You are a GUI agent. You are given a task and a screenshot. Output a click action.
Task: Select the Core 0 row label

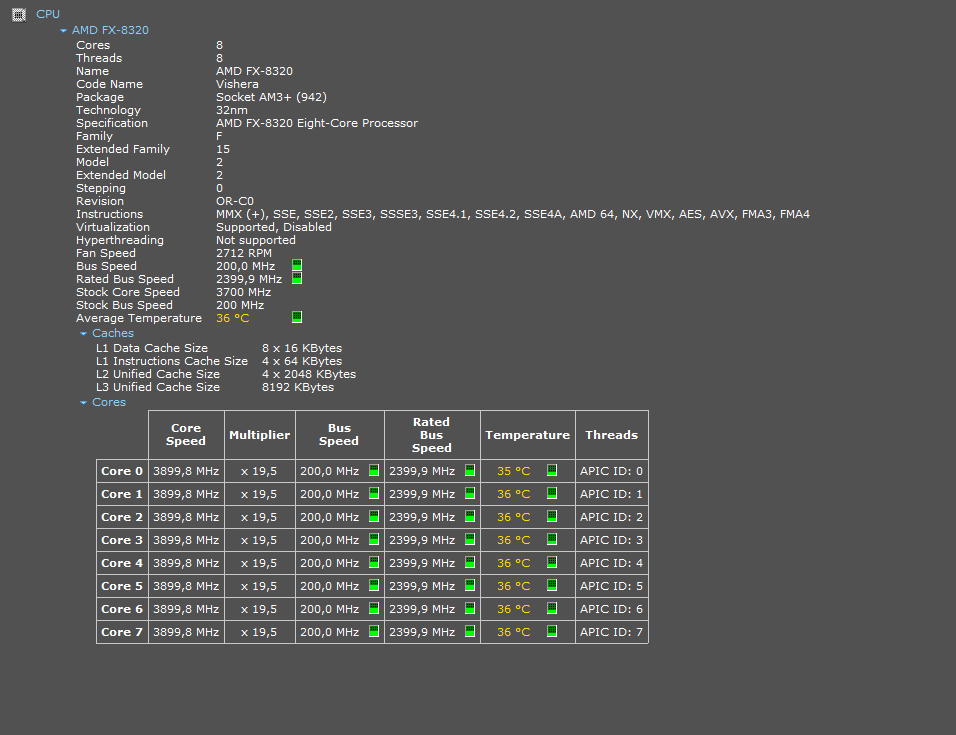(122, 471)
